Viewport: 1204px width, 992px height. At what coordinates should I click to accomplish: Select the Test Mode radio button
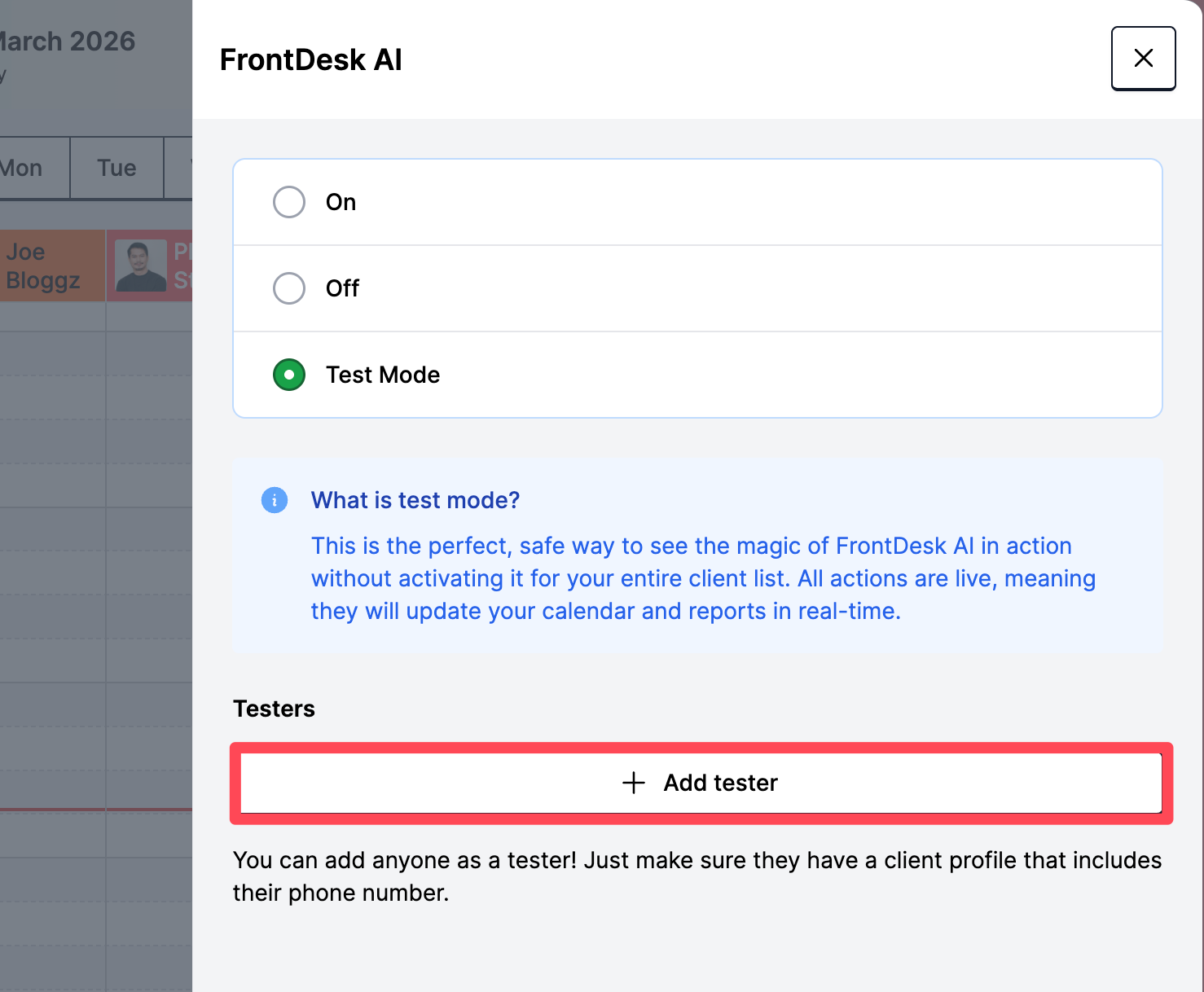289,375
